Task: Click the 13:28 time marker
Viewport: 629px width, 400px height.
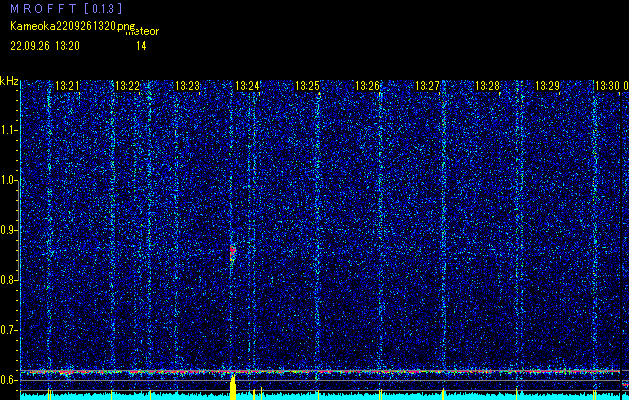Action: [x=487, y=86]
